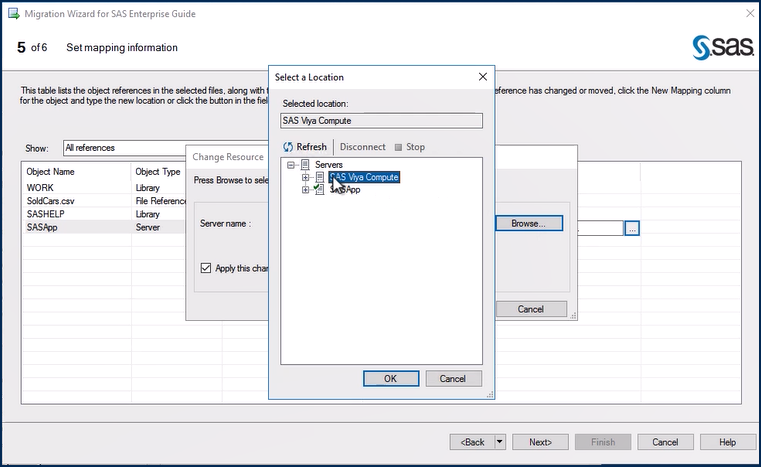Viewport: 761px width, 467px height.
Task: Expand the SAS Viya Compute node
Action: (305, 177)
